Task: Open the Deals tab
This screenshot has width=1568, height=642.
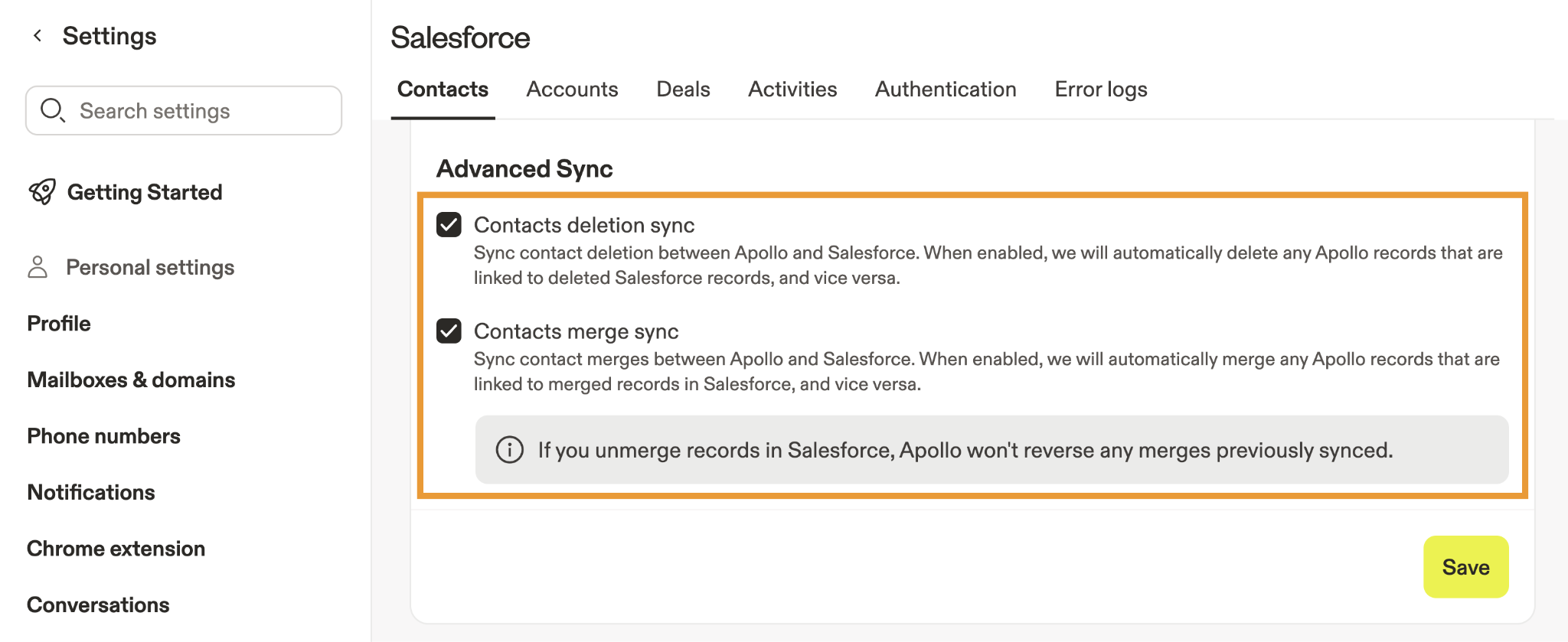Action: point(683,90)
